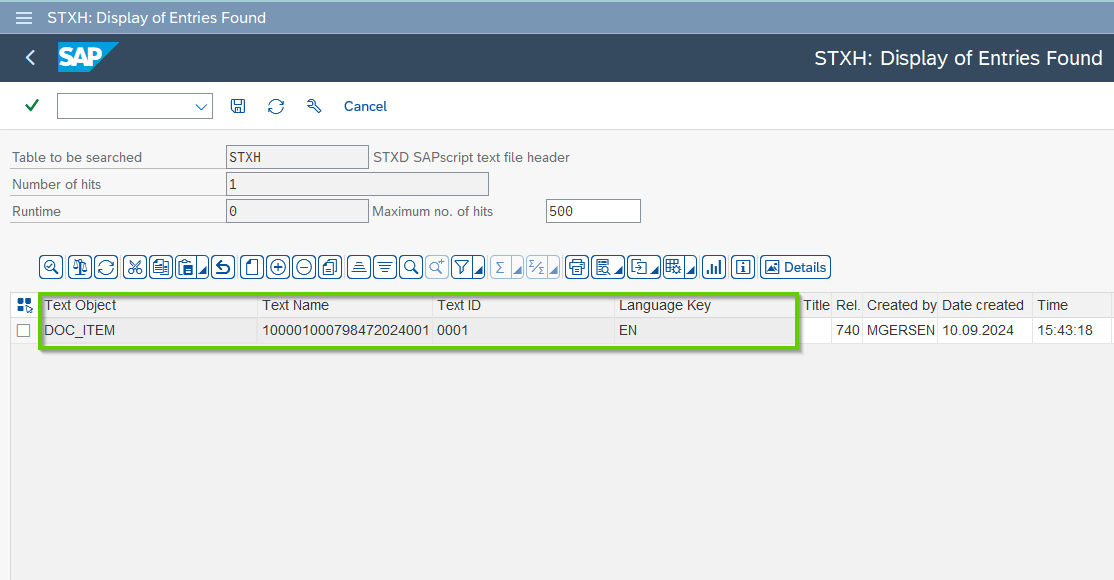Toggle select-all rows icon in the table corner

pos(25,306)
